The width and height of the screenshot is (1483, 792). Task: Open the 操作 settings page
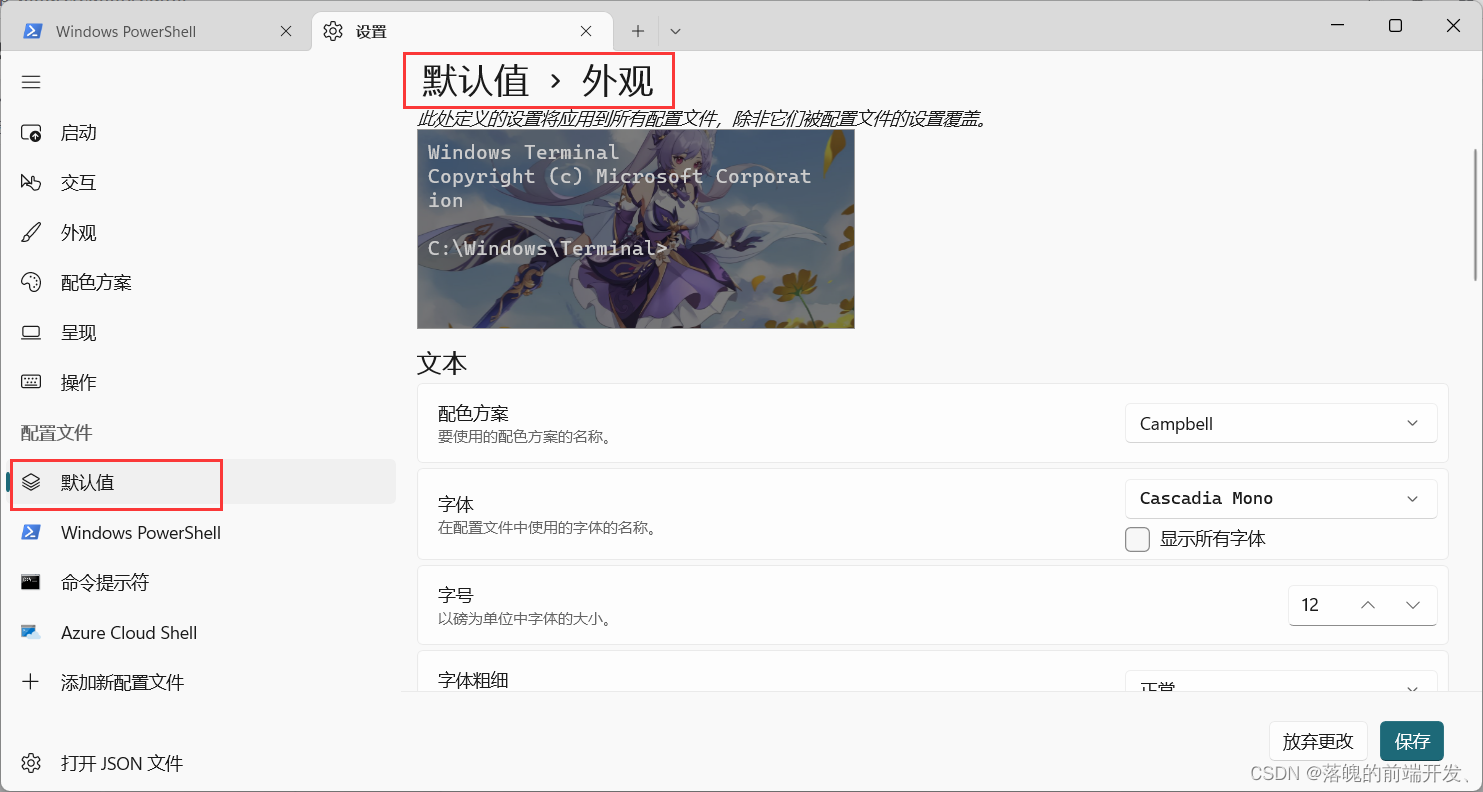[x=200, y=383]
